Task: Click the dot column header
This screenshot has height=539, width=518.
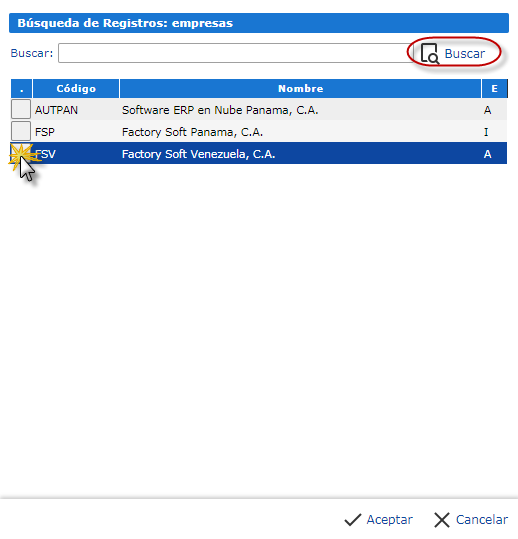Action: click(21, 89)
